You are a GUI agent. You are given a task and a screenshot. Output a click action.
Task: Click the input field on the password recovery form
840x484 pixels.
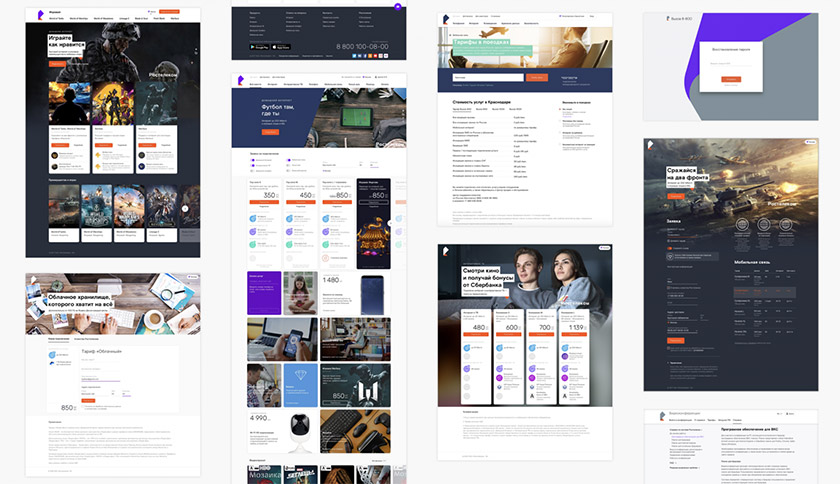click(731, 65)
